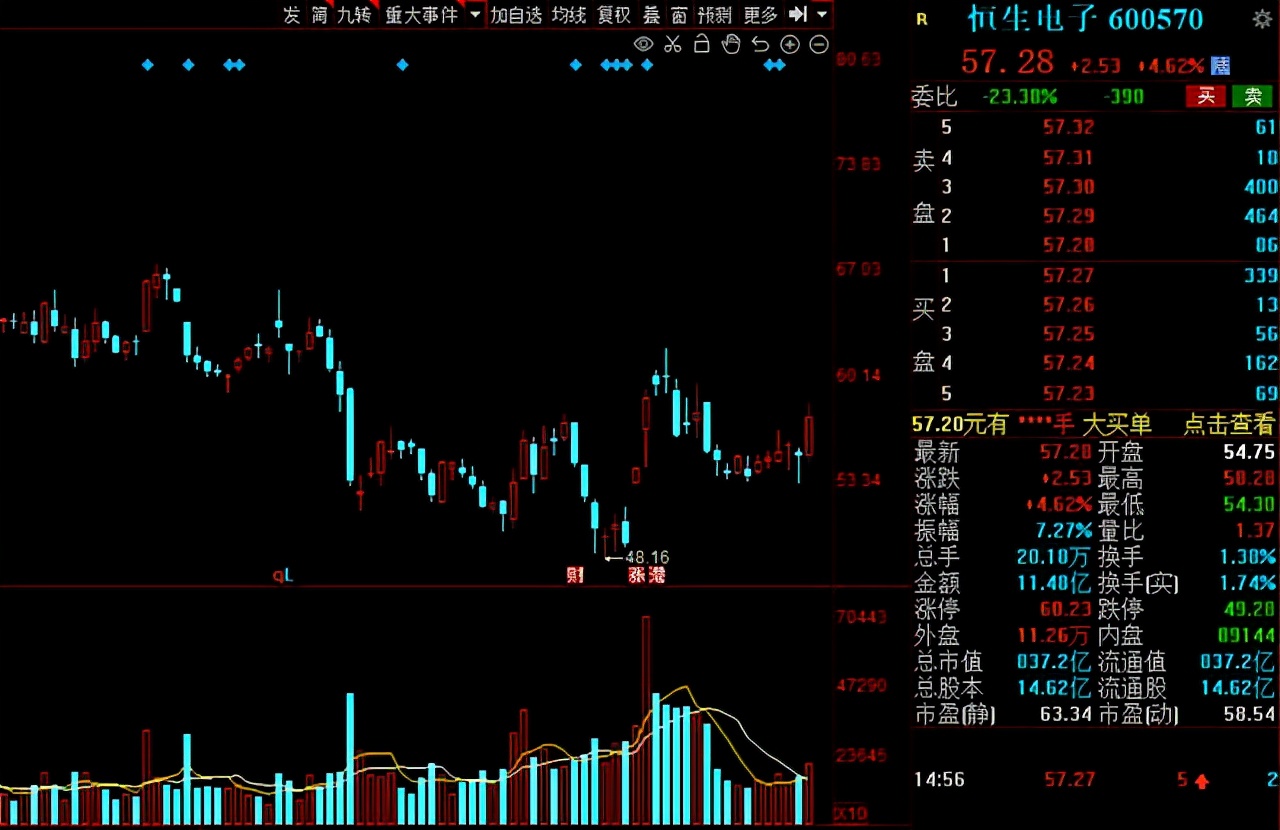The width and height of the screenshot is (1280, 830).
Task: Activate the hand pan tool
Action: coord(731,43)
